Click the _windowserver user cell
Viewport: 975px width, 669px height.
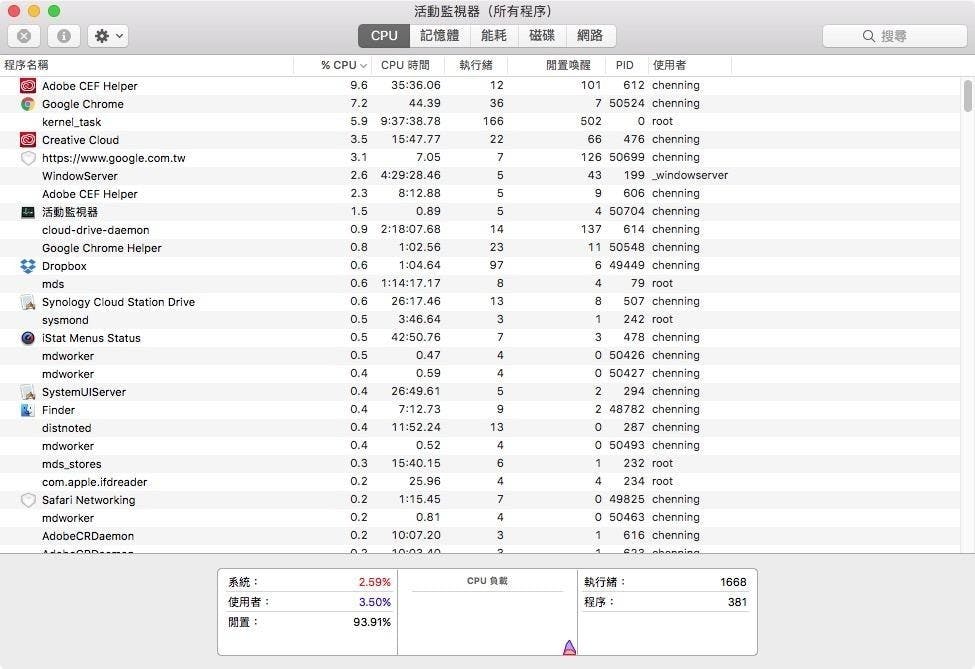[x=690, y=176]
